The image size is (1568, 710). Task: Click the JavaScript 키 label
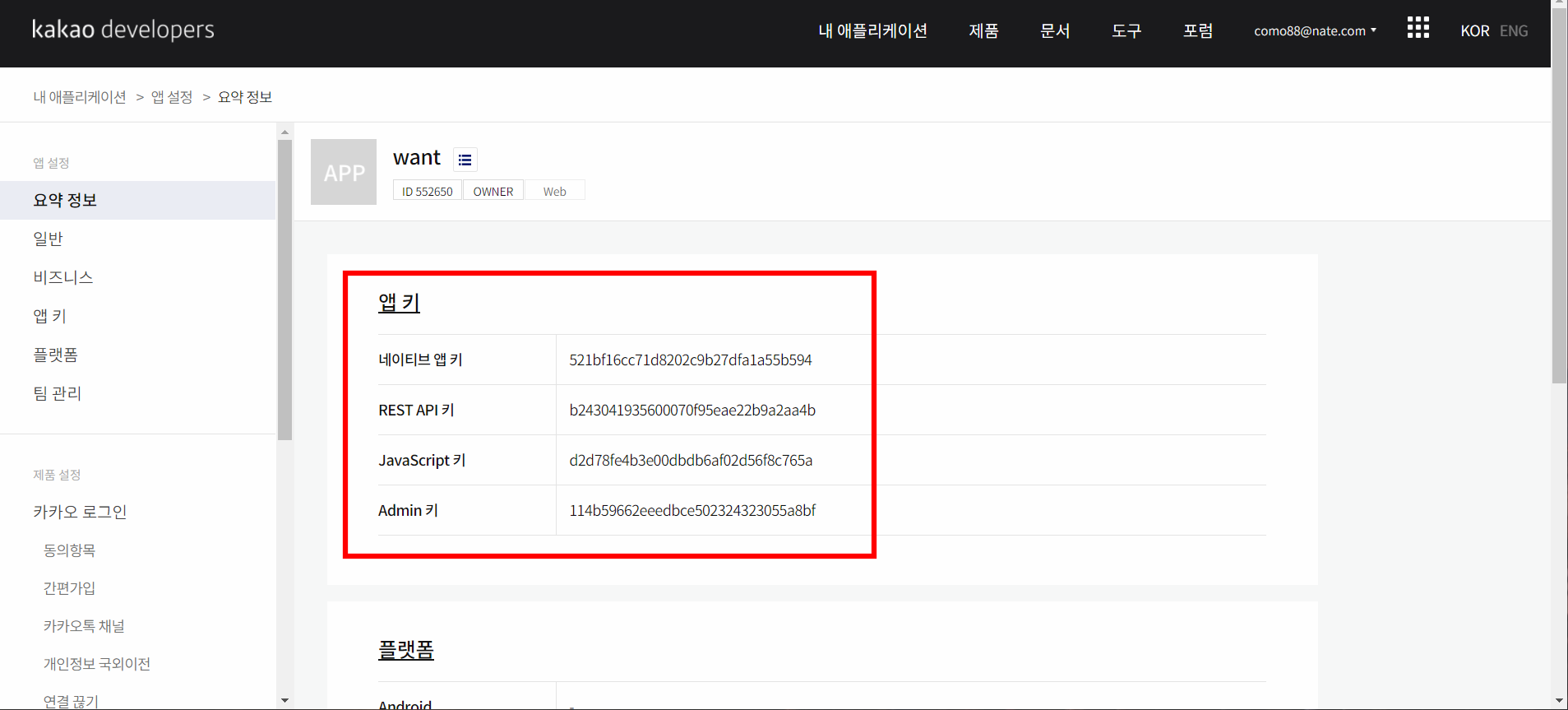coord(422,460)
